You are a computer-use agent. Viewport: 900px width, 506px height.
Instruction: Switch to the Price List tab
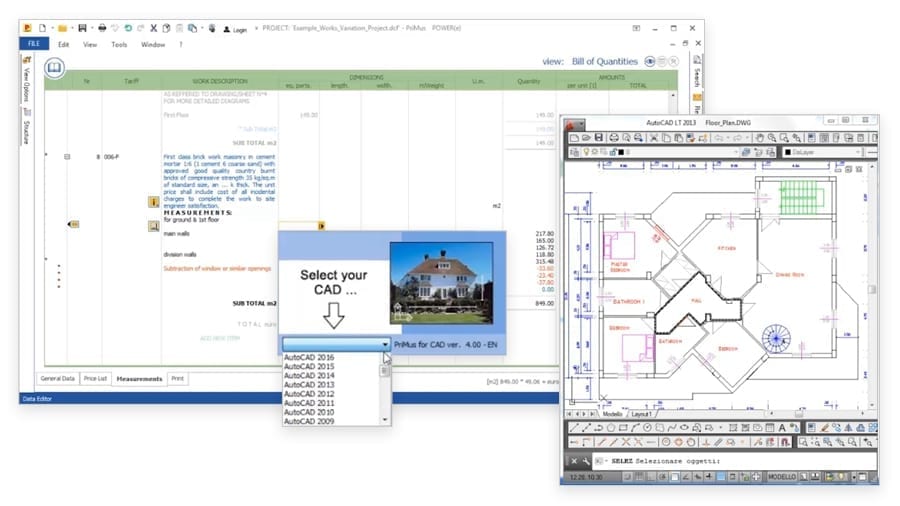point(95,379)
